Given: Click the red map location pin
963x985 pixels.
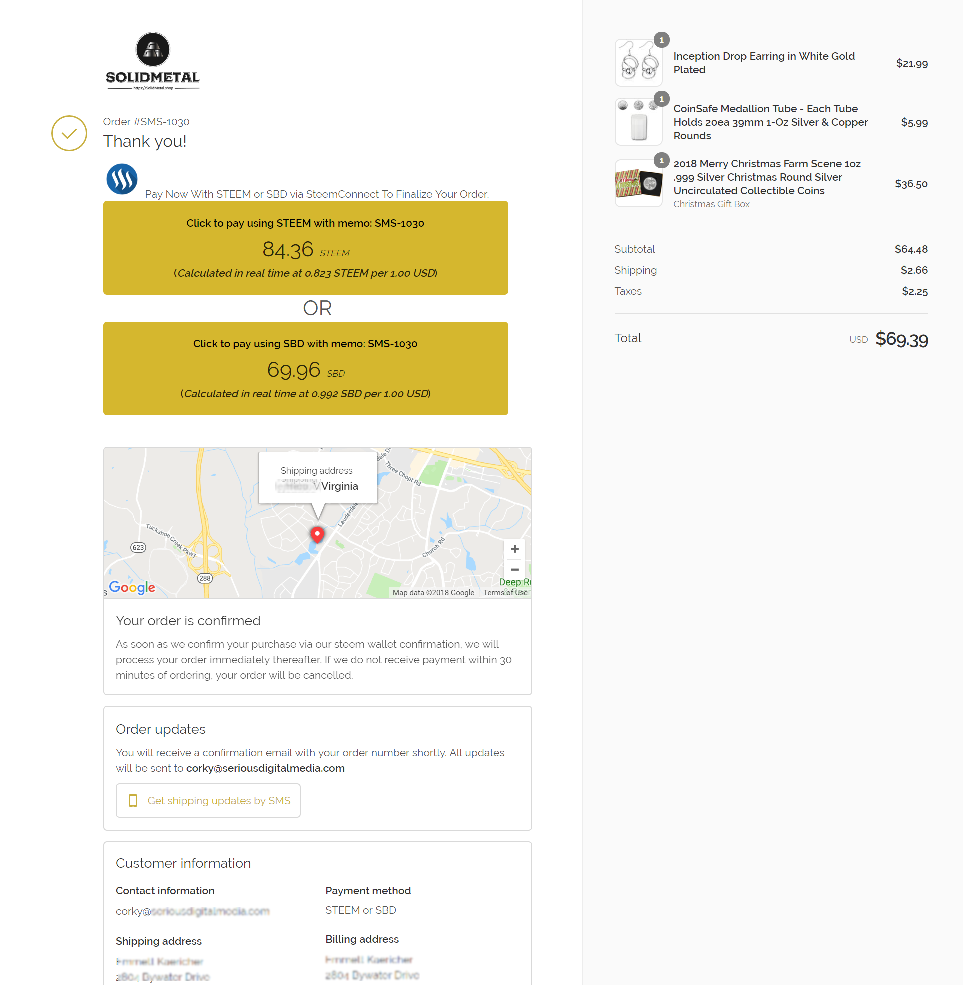Looking at the screenshot, I should [318, 535].
